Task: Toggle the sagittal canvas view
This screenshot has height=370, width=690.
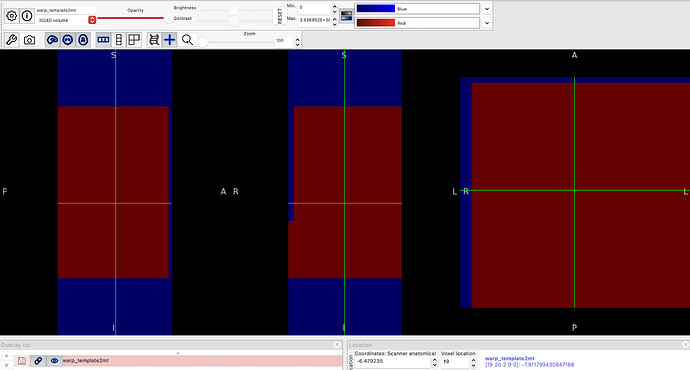Action: 52,40
